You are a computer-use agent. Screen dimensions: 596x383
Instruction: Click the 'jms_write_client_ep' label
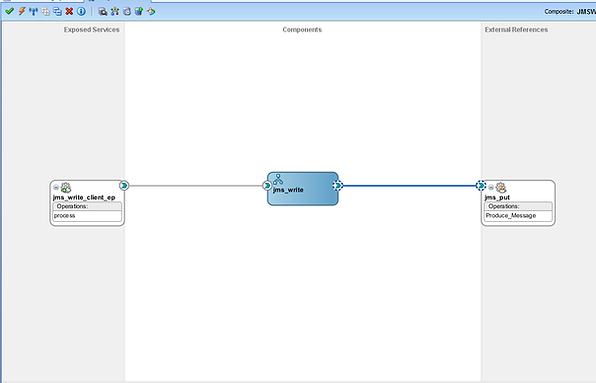click(x=84, y=198)
